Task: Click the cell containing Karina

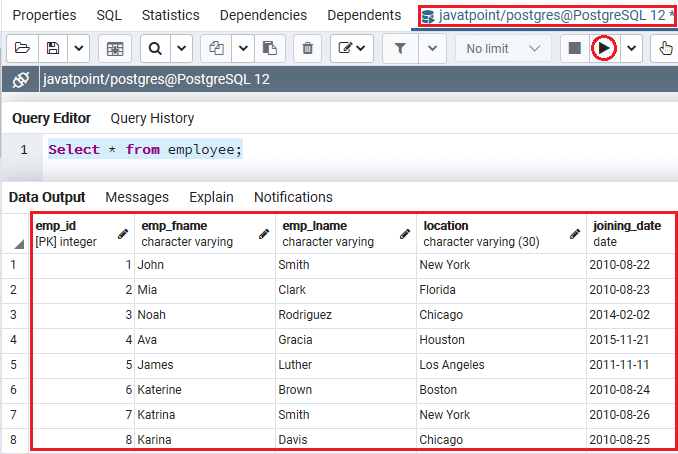Action: 205,440
